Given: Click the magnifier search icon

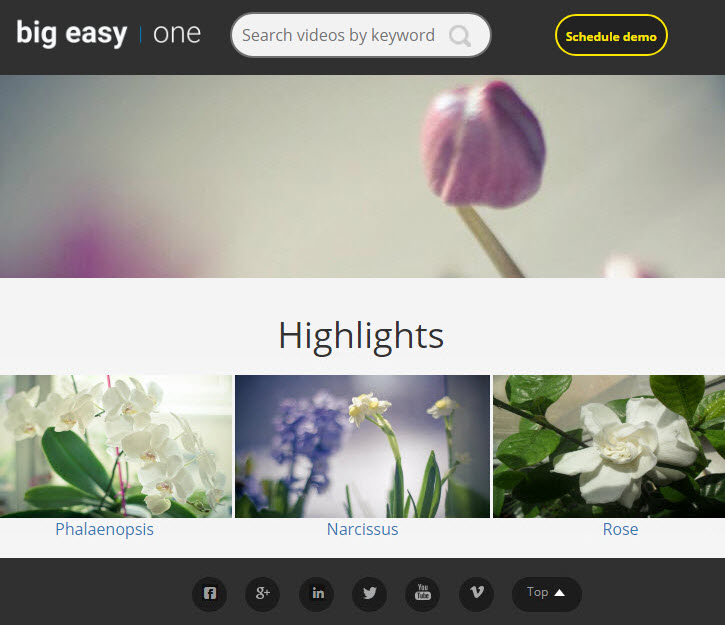Looking at the screenshot, I should coord(460,36).
